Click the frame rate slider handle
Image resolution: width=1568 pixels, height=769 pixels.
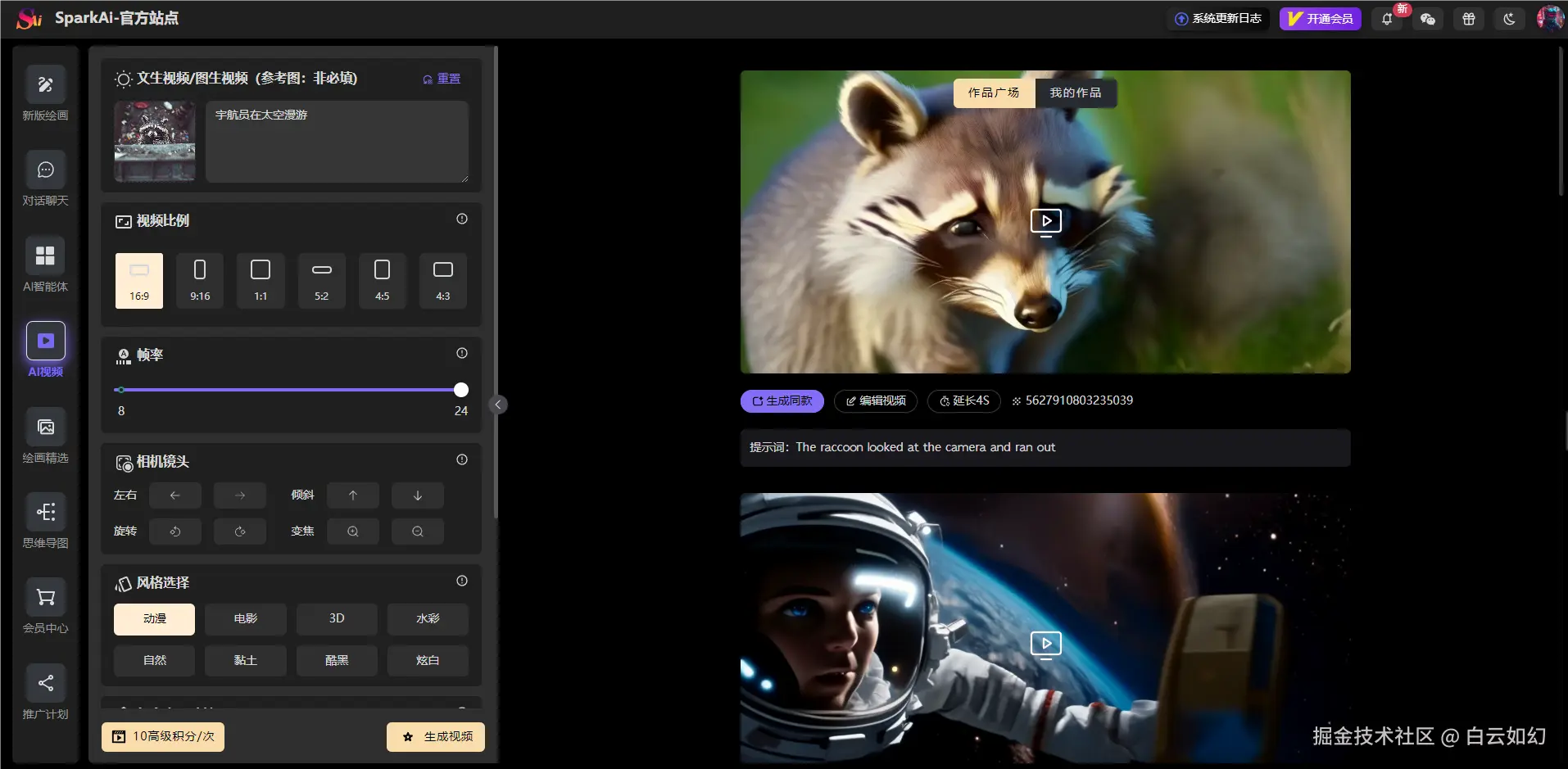coord(461,390)
